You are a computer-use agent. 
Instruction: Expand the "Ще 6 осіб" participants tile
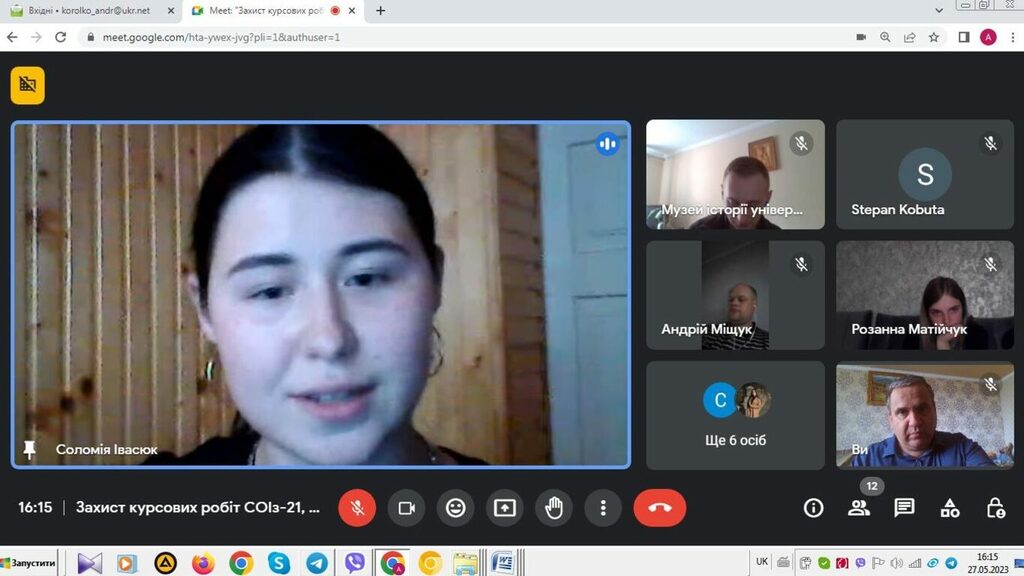coord(735,415)
